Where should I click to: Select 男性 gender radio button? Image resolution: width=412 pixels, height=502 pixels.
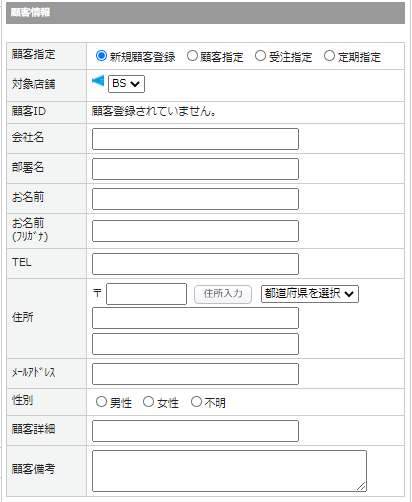pyautogui.click(x=101, y=402)
